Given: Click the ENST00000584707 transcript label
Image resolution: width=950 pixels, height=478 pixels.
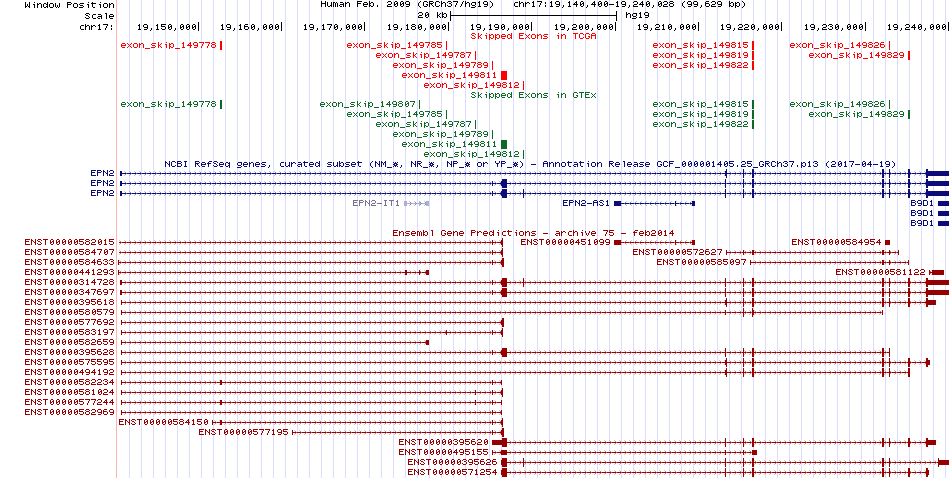Looking at the screenshot, I should (x=70, y=252).
